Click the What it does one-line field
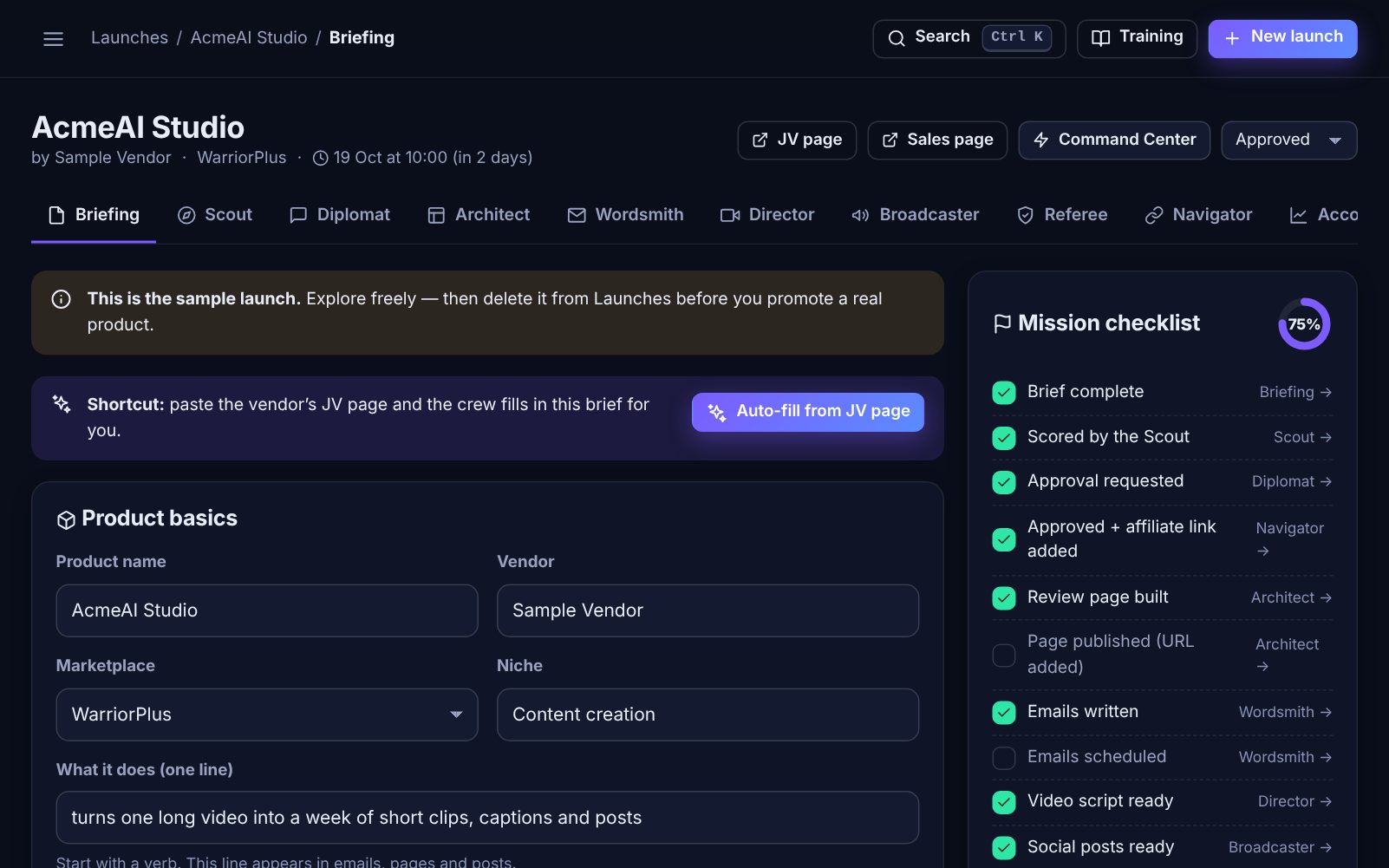 pyautogui.click(x=487, y=818)
